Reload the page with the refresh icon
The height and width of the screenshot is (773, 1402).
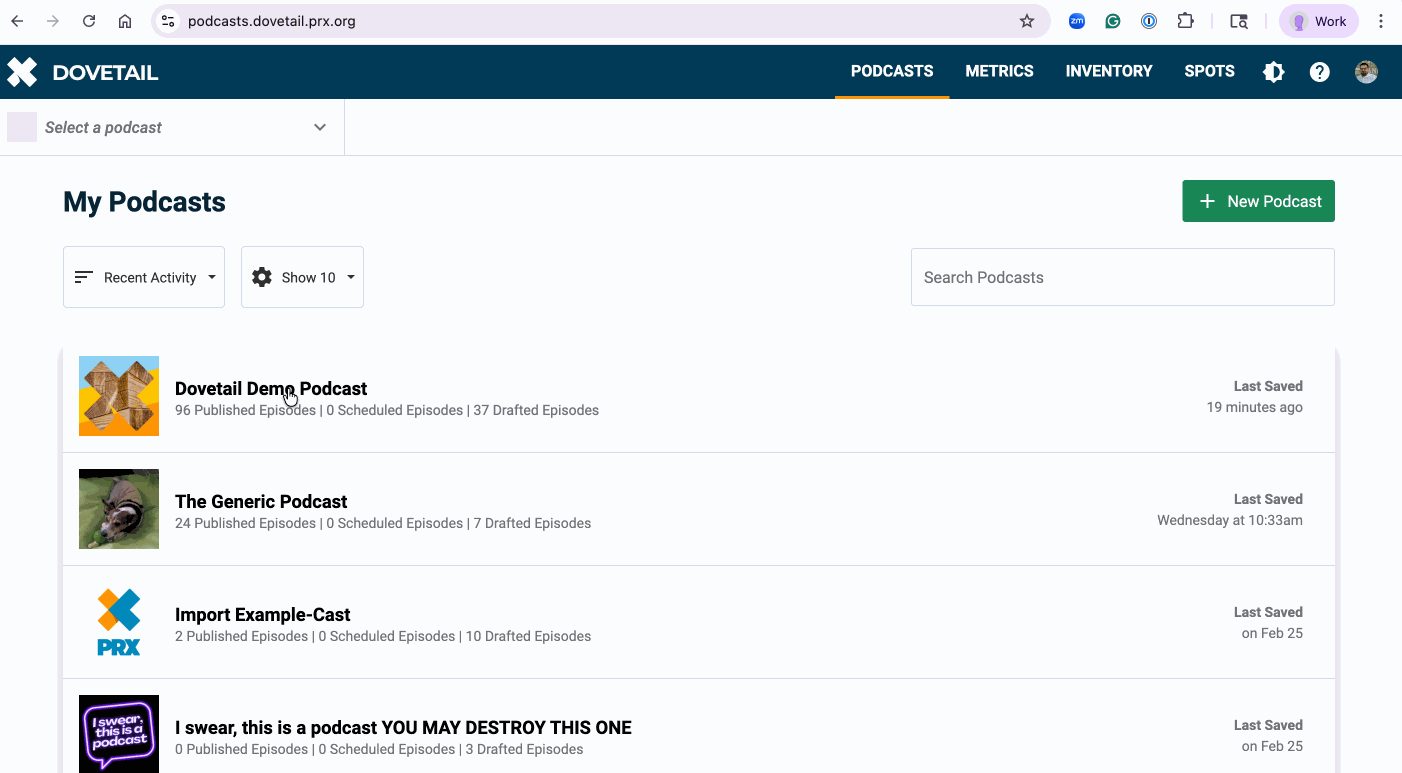(88, 21)
